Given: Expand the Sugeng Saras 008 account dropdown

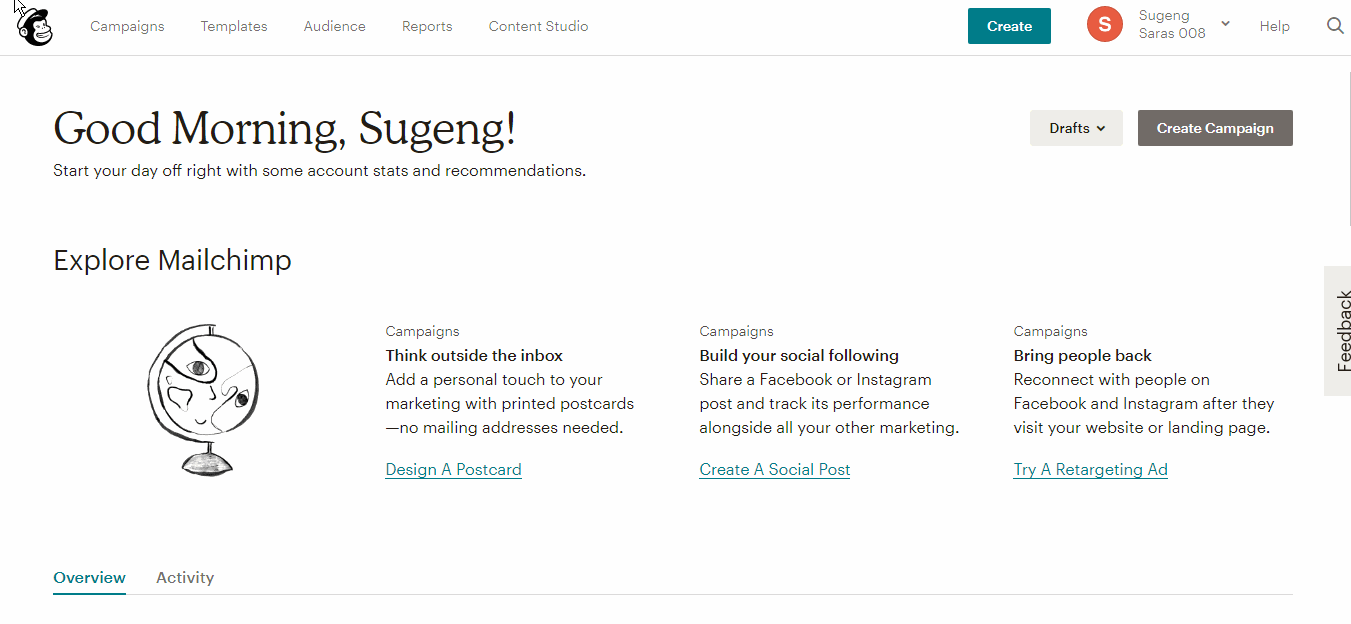Looking at the screenshot, I should click(1185, 25).
